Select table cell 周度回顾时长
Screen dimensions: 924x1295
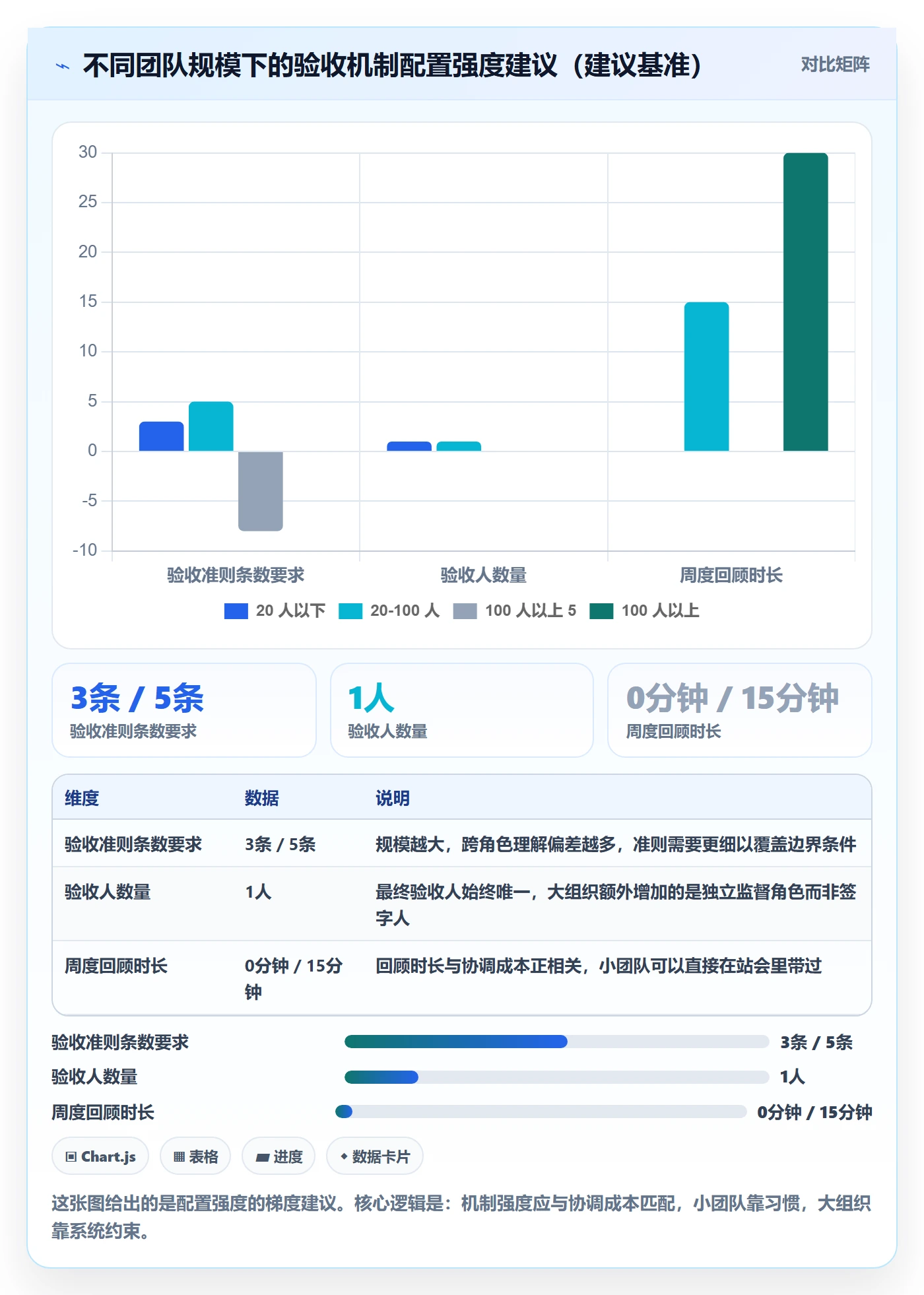click(x=116, y=966)
